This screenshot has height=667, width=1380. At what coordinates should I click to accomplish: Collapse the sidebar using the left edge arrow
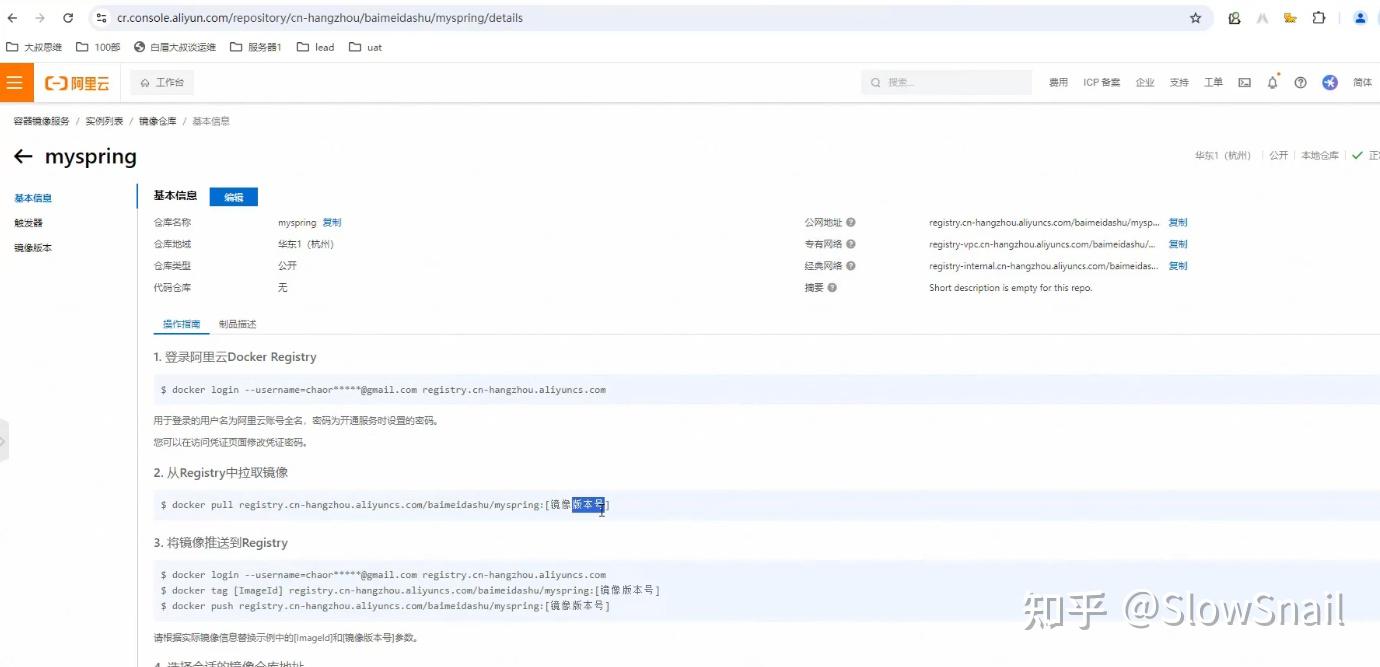pyautogui.click(x=6, y=440)
